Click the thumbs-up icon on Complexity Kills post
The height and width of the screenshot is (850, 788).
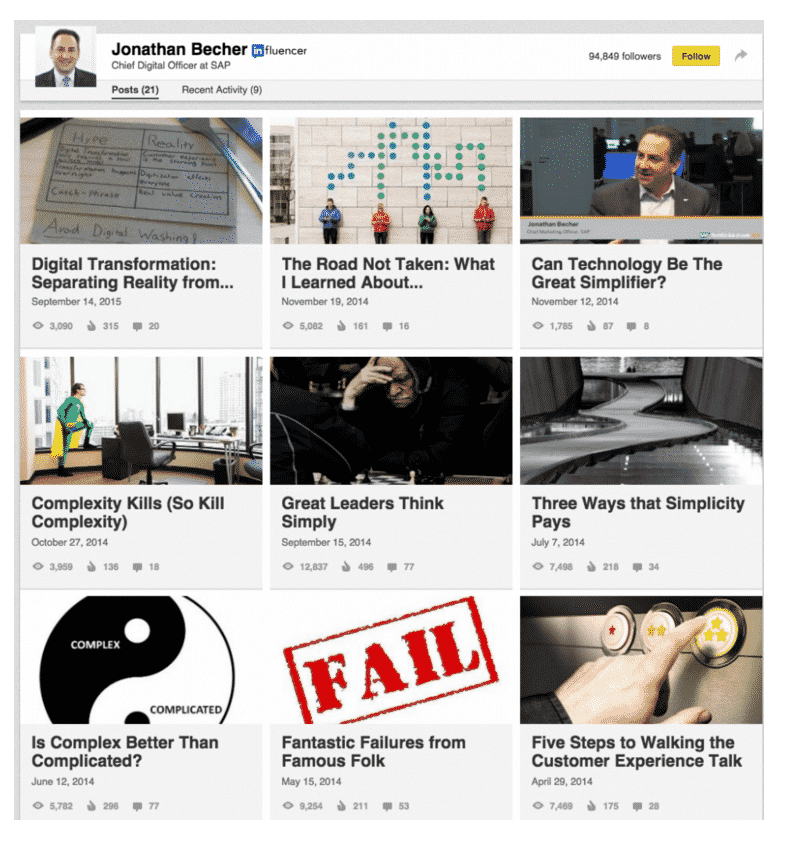point(92,566)
